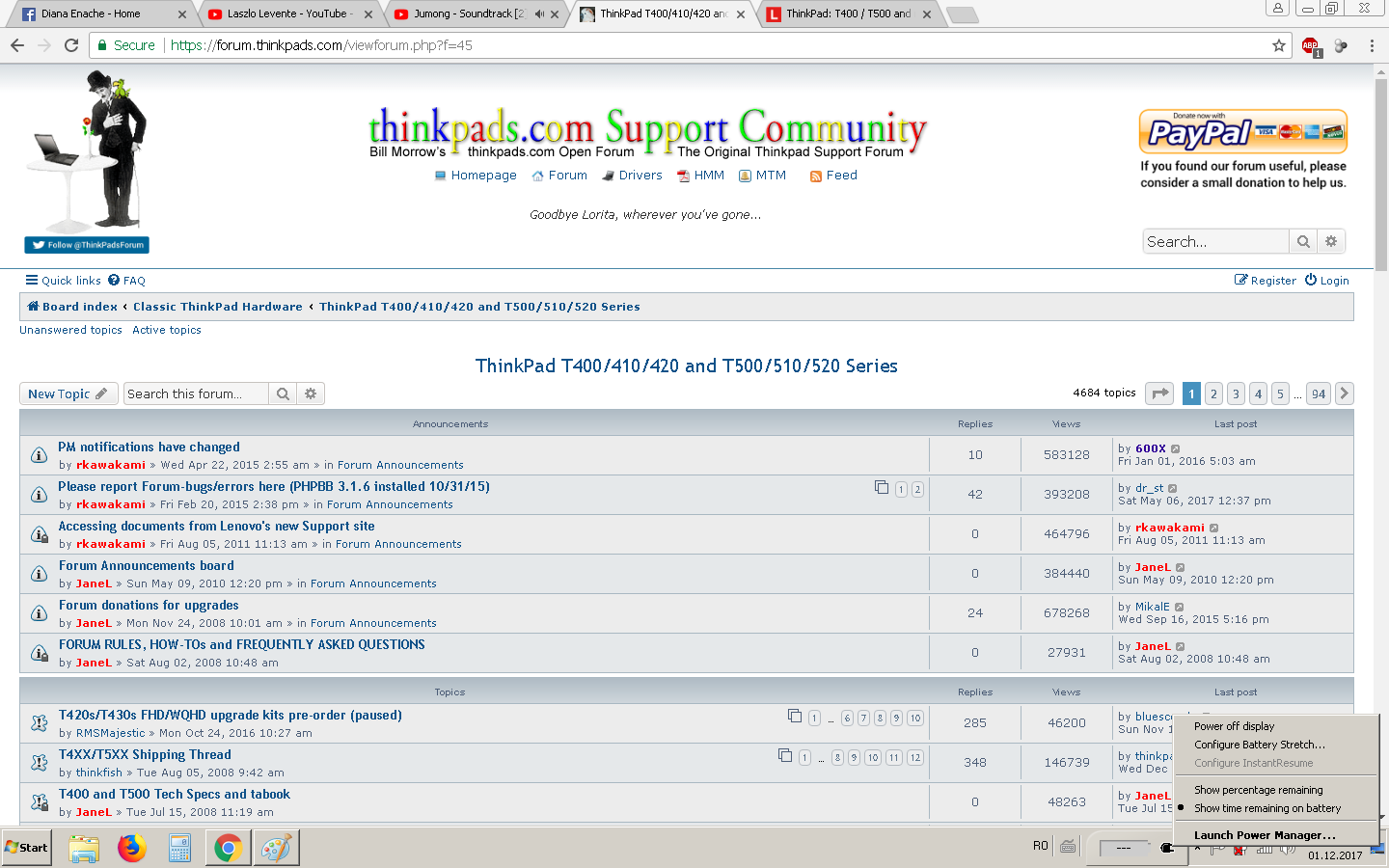Go to page 94 of topics

[1319, 393]
